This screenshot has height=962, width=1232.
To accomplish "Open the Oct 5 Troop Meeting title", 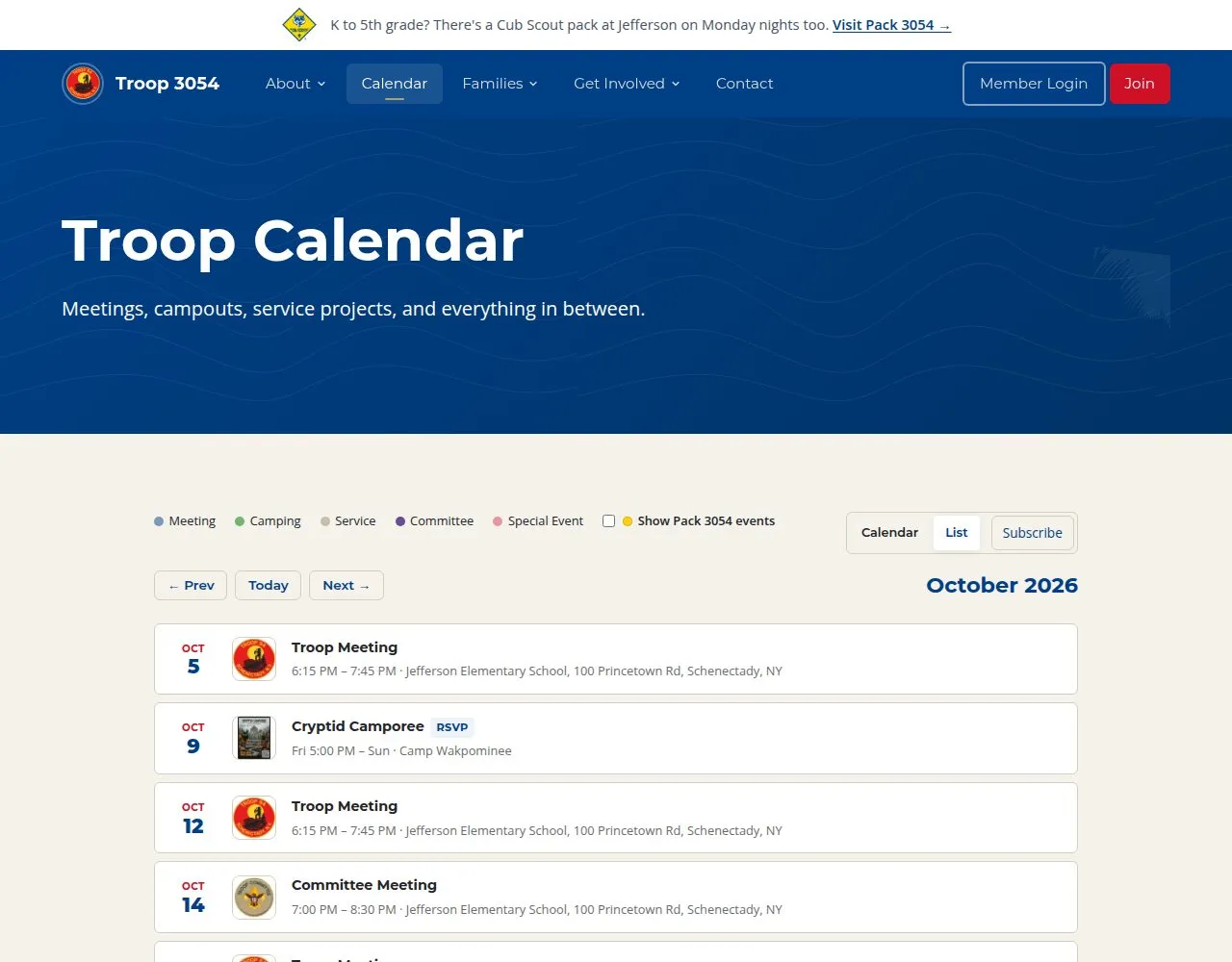I will 345,647.
